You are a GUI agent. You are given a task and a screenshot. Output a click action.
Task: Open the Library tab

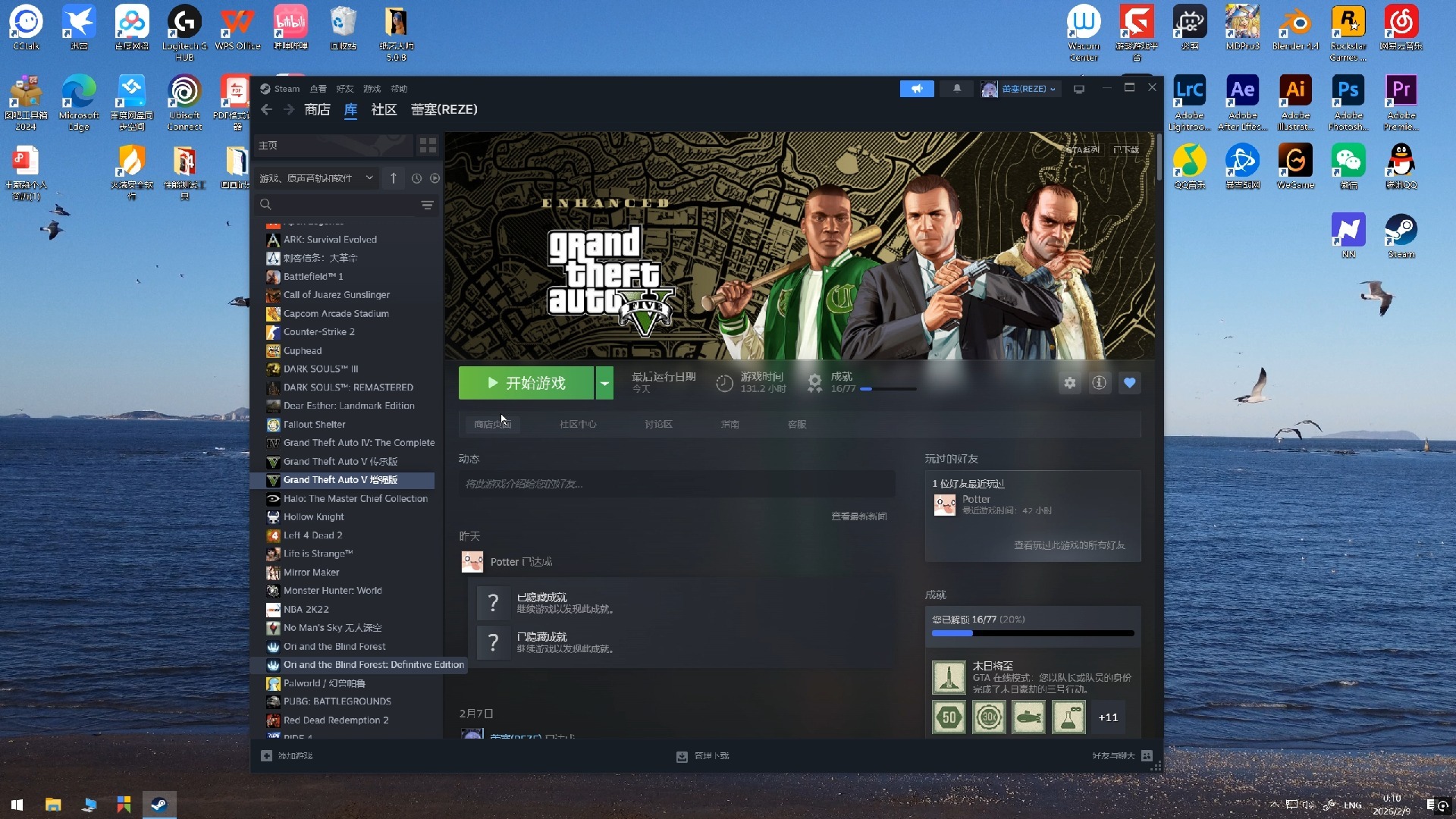tap(350, 110)
